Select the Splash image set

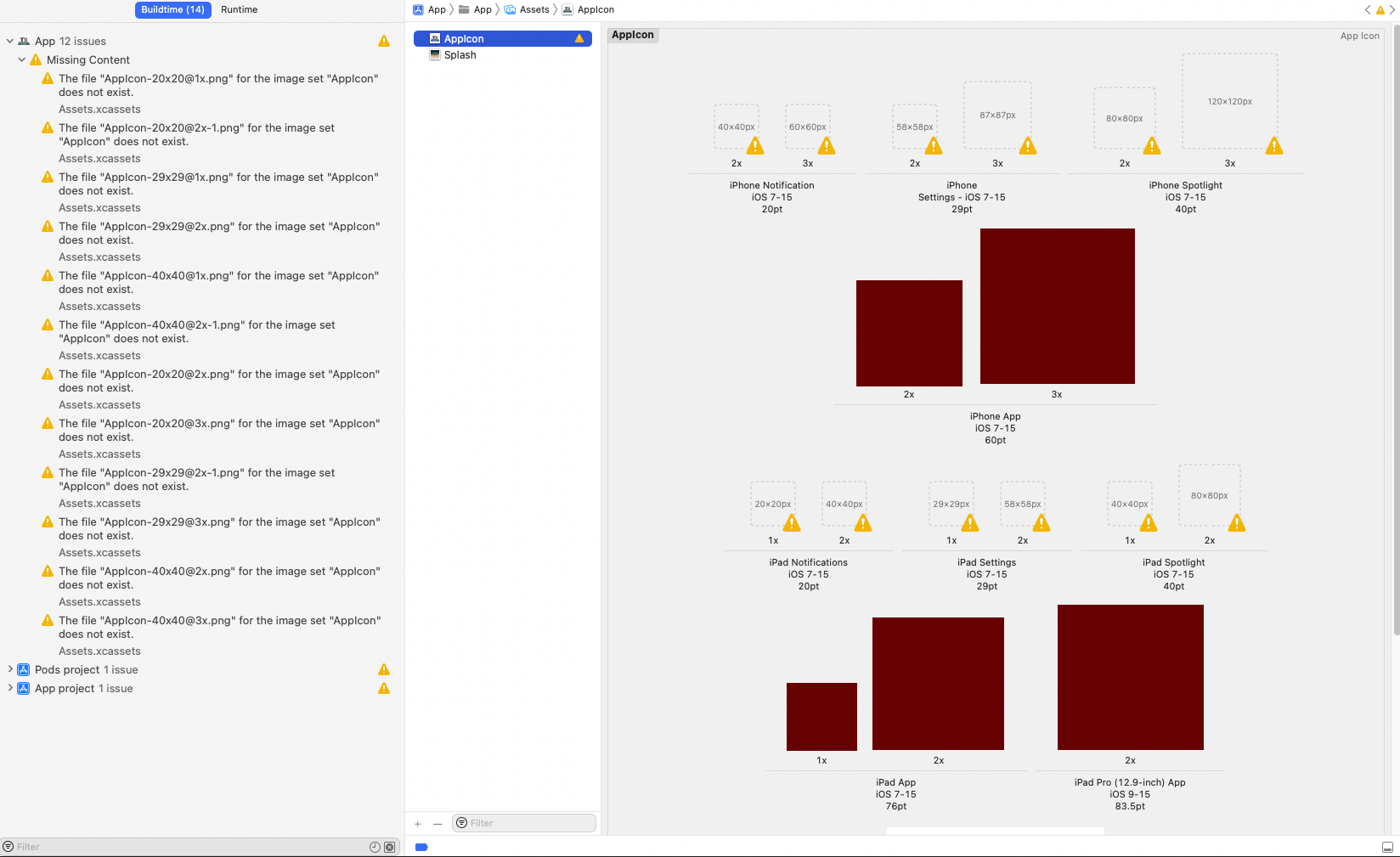503,54
